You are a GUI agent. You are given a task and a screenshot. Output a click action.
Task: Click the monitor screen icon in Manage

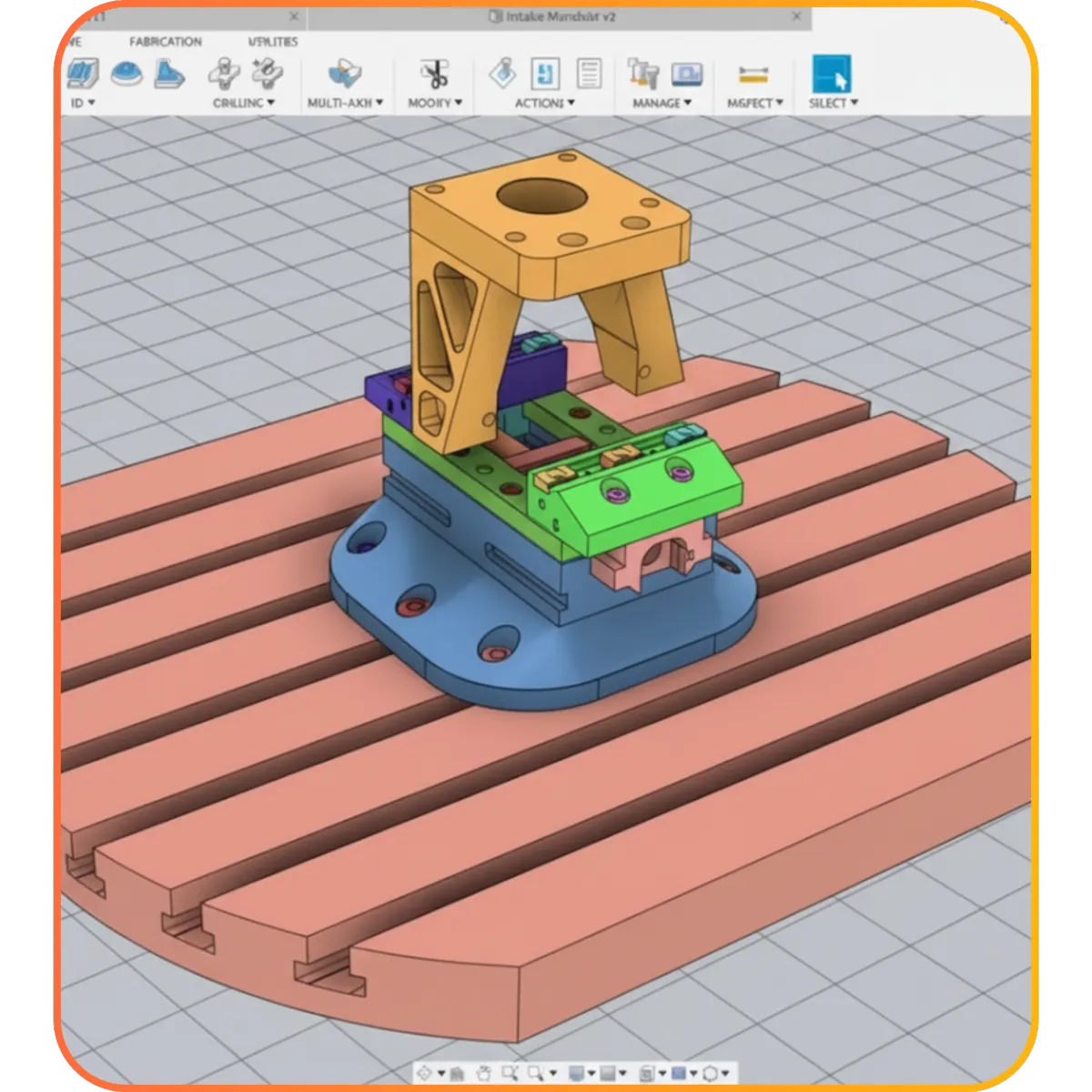click(687, 74)
